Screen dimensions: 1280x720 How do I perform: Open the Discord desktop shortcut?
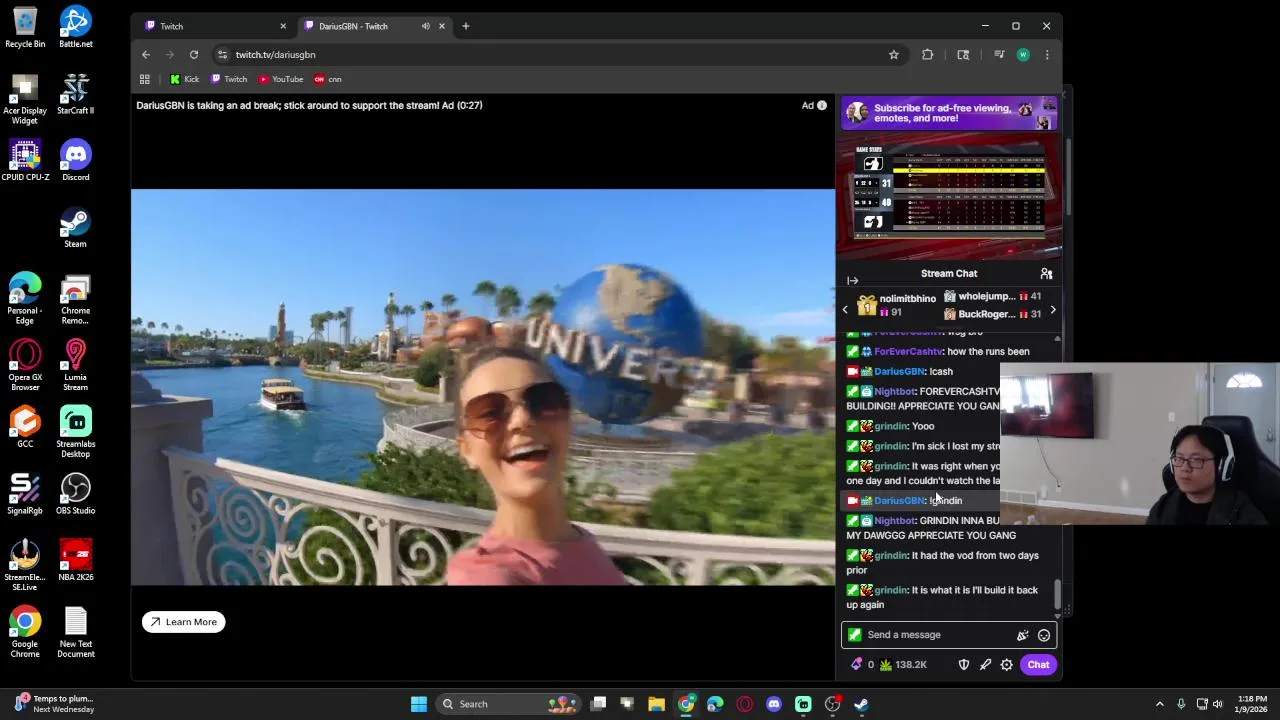[x=76, y=160]
